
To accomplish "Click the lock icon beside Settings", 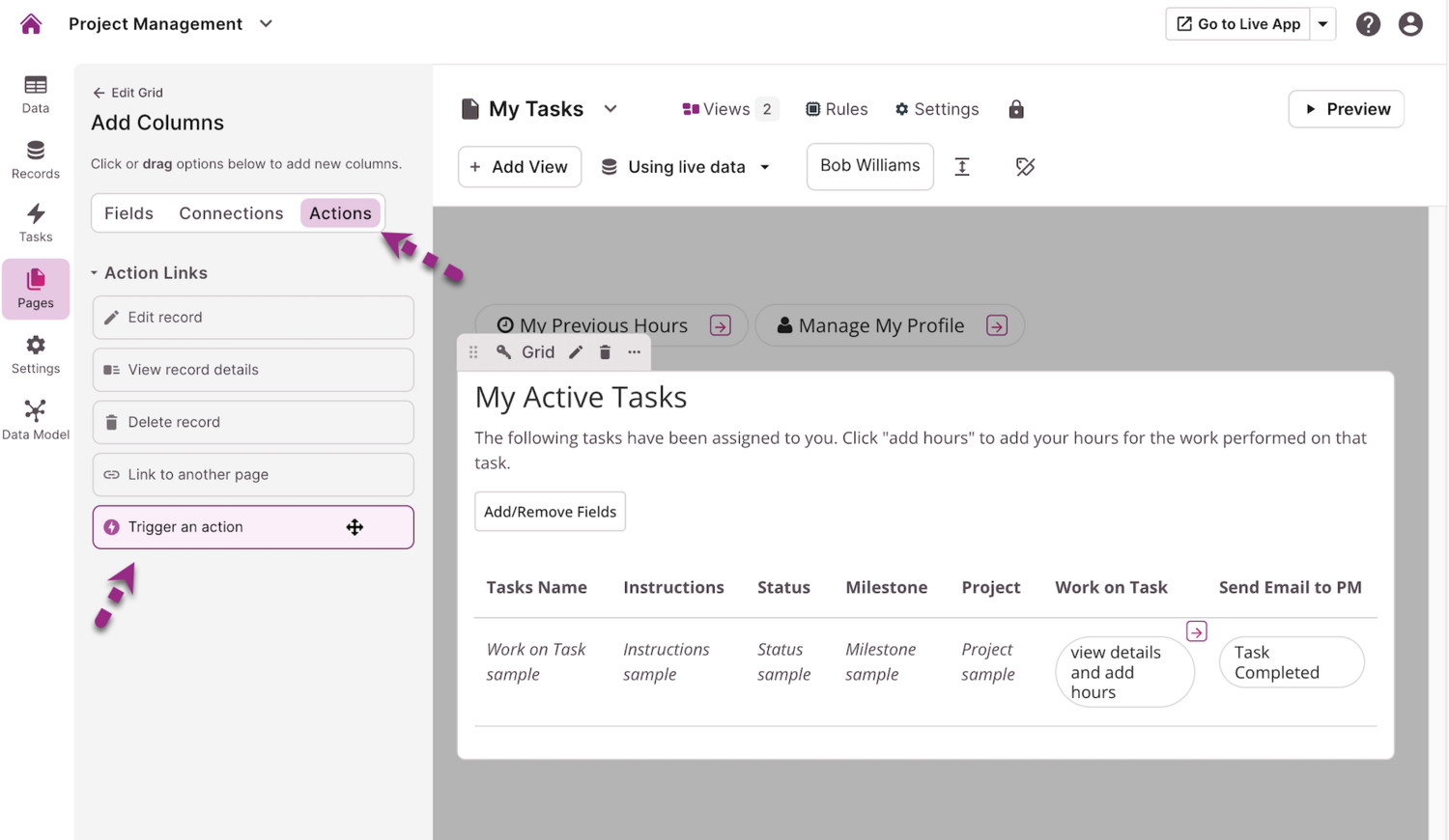I will 1015,109.
